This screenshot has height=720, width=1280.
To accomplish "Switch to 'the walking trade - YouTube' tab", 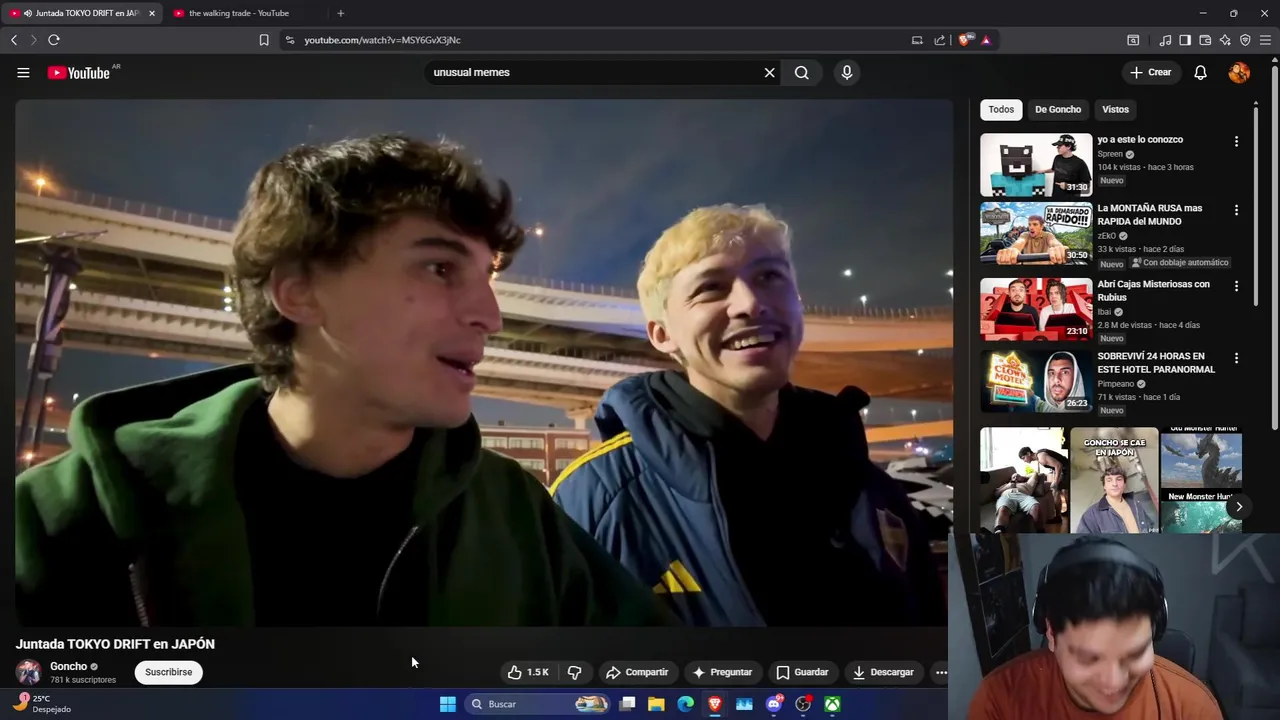I will coord(238,13).
